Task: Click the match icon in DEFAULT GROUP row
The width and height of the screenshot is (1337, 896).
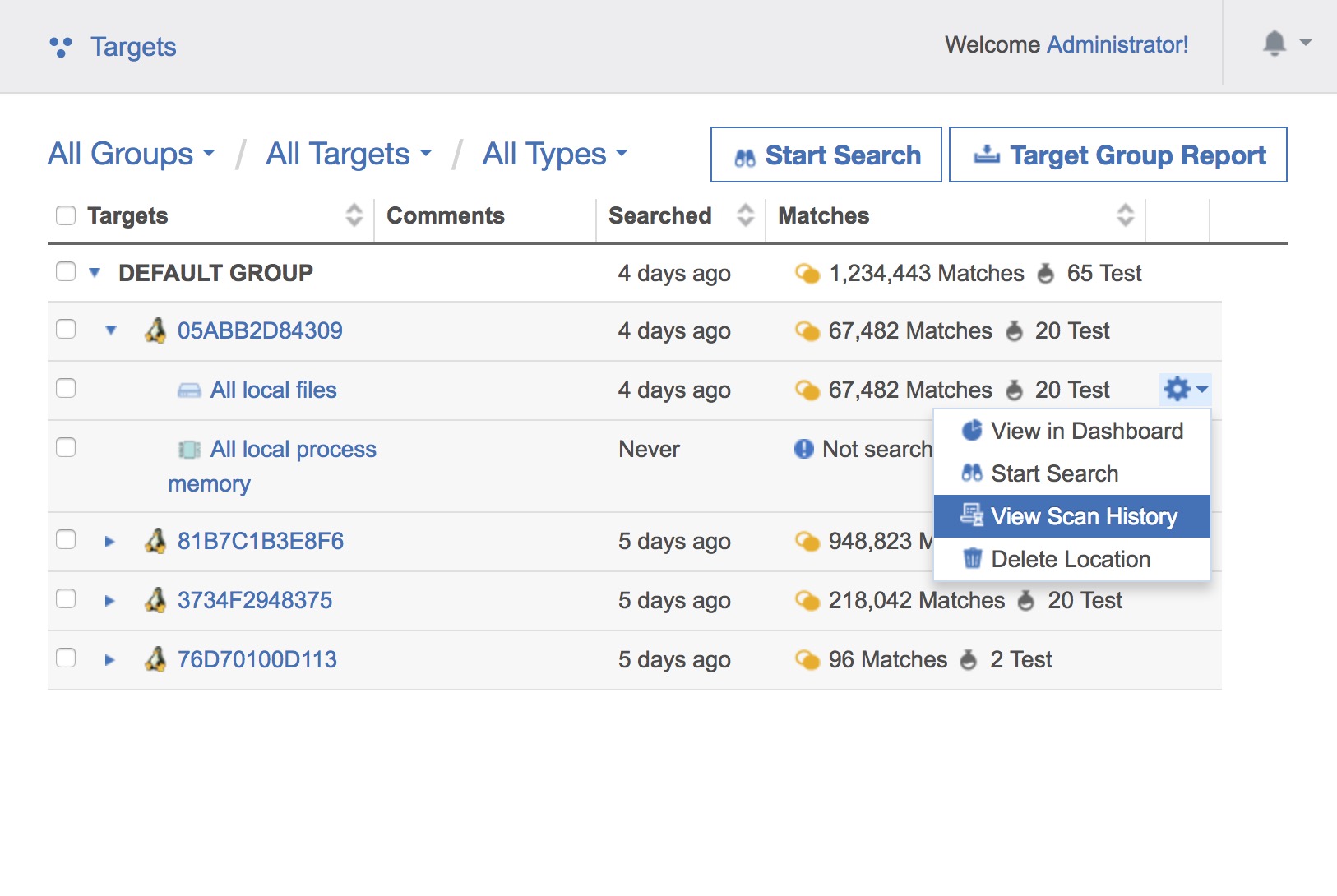Action: tap(807, 273)
